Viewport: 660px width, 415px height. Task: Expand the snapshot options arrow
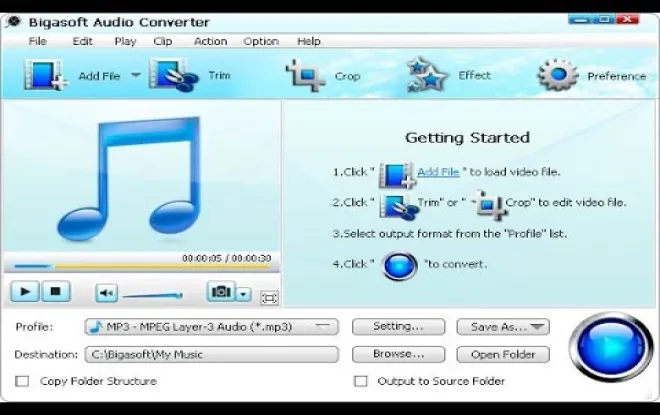coord(243,294)
